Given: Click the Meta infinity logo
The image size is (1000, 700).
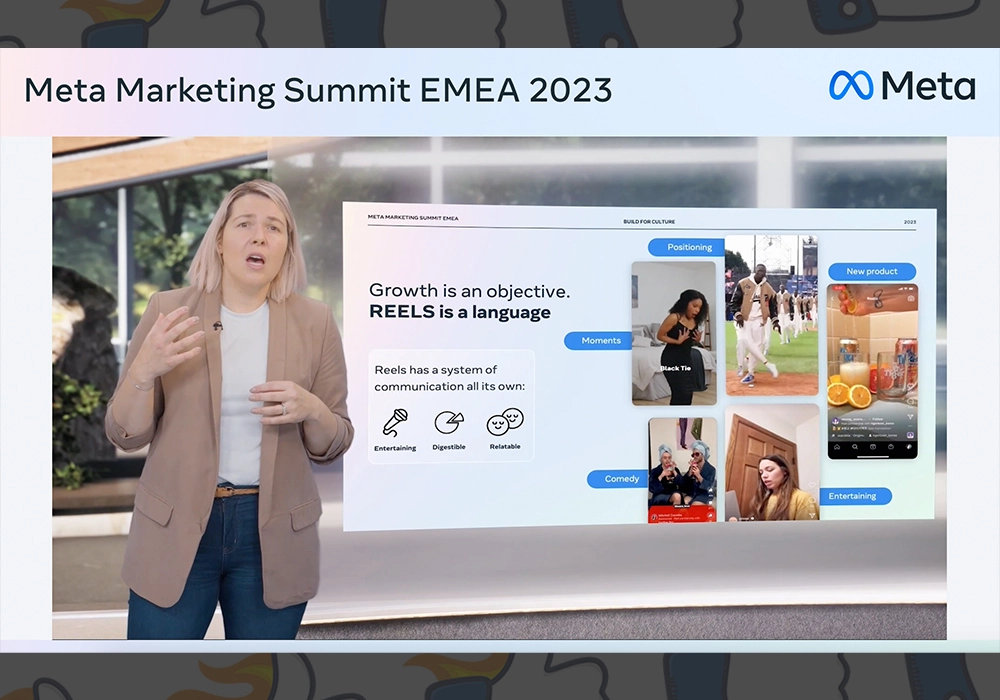Looking at the screenshot, I should [851, 86].
